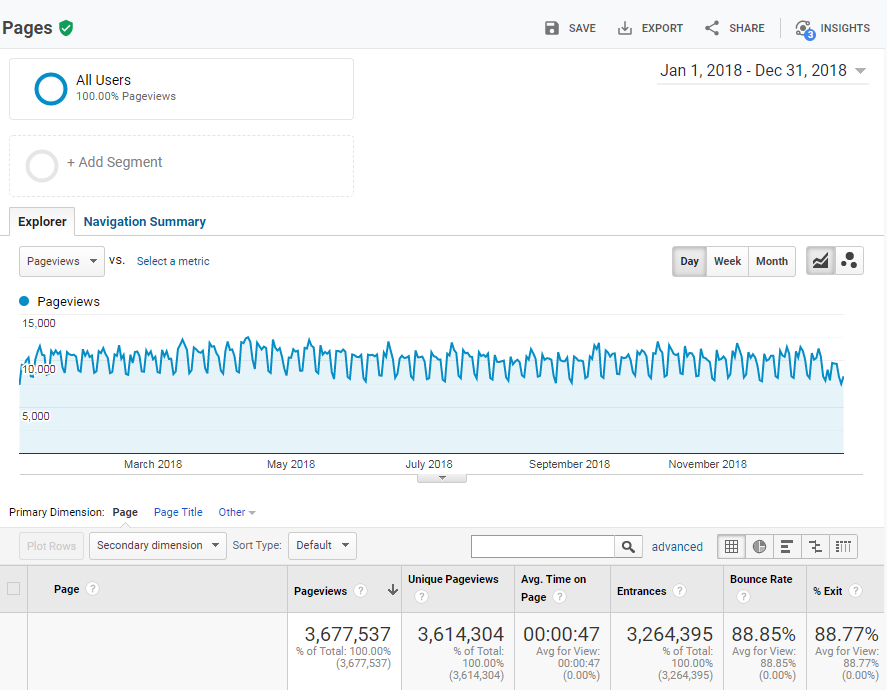887x690 pixels.
Task: Click the All Users segment circle
Action: pyautogui.click(x=51, y=89)
